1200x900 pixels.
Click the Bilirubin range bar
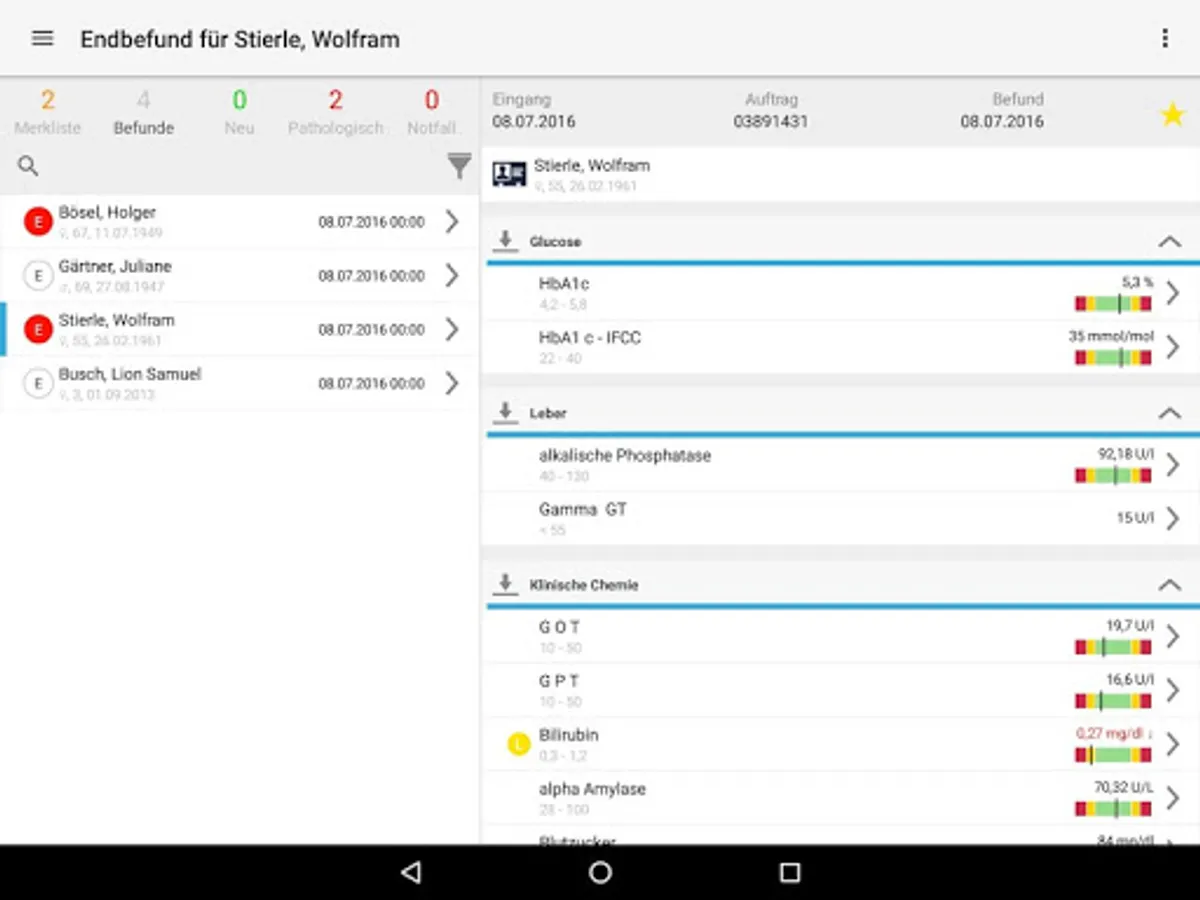pyautogui.click(x=1114, y=755)
